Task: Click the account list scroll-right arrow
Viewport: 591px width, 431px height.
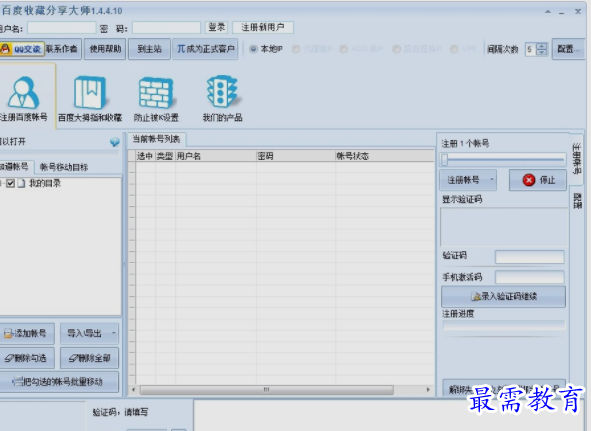Action: point(428,390)
